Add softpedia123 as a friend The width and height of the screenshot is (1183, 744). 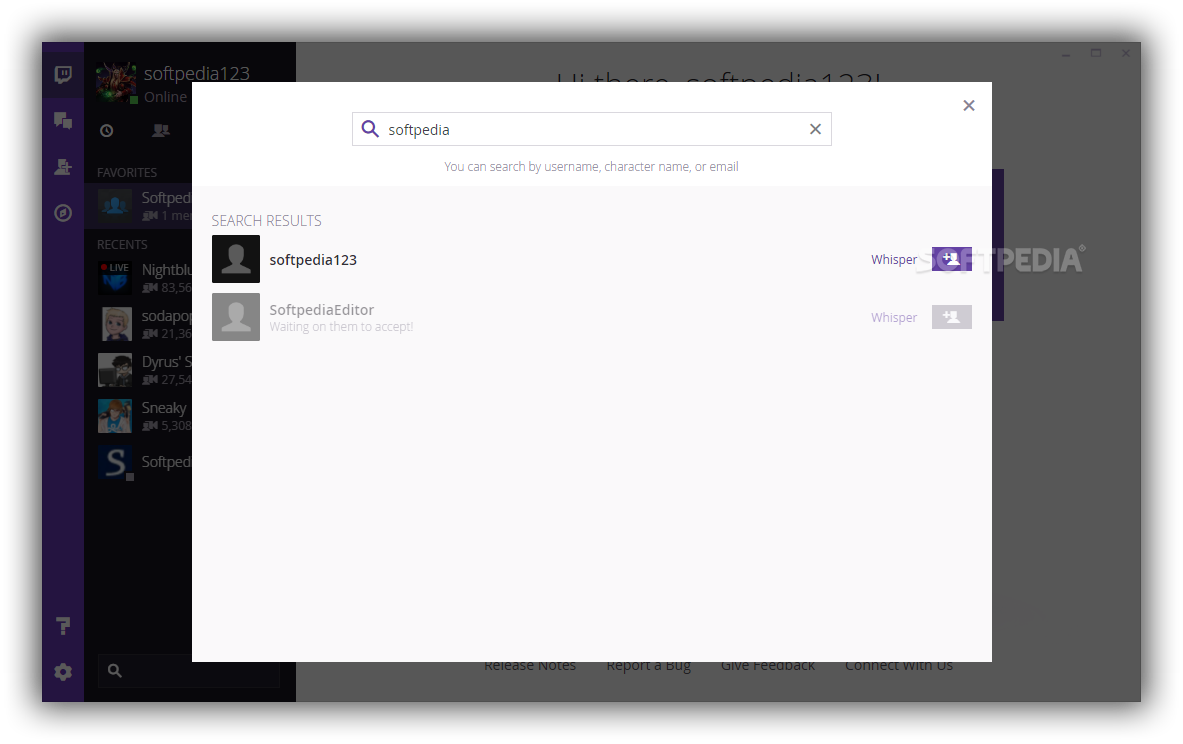(951, 259)
